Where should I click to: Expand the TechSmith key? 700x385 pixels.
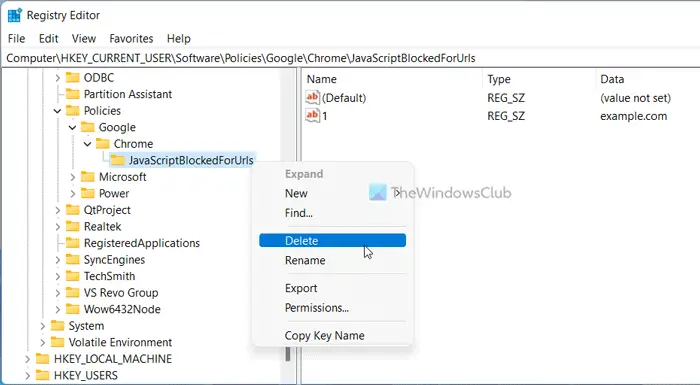pyautogui.click(x=58, y=276)
